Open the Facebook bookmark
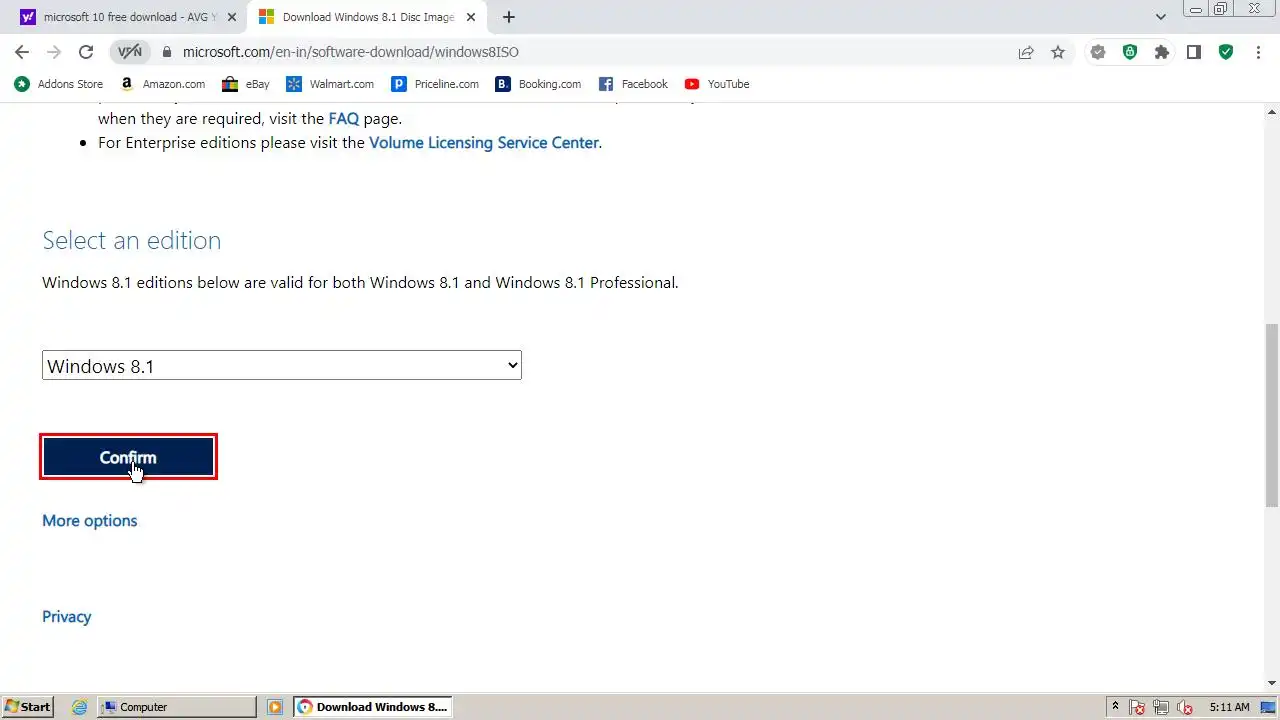 coord(633,84)
